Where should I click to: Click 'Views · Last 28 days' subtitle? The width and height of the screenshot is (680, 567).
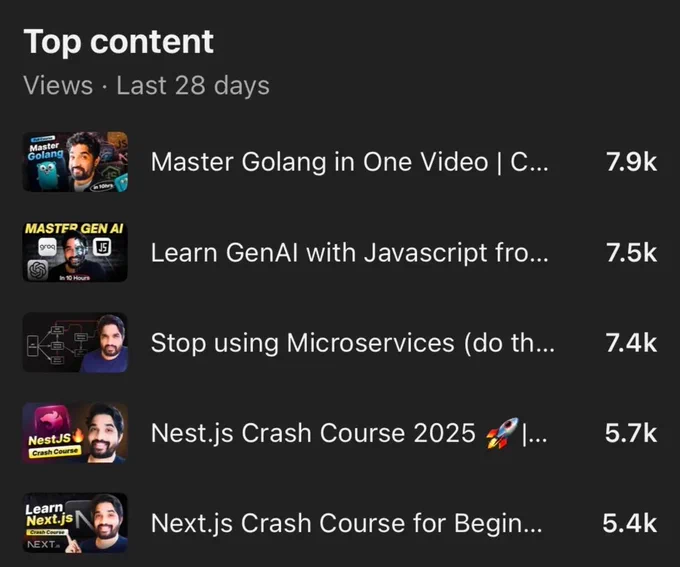click(147, 85)
